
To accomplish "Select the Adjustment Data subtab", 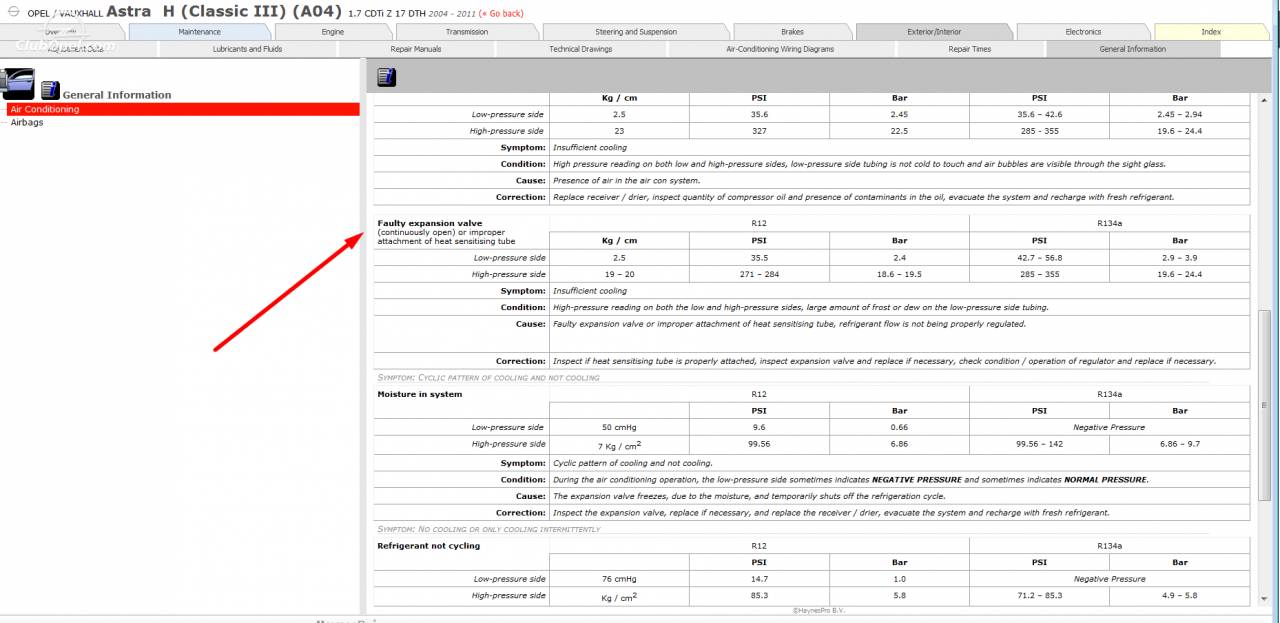I will (76, 49).
